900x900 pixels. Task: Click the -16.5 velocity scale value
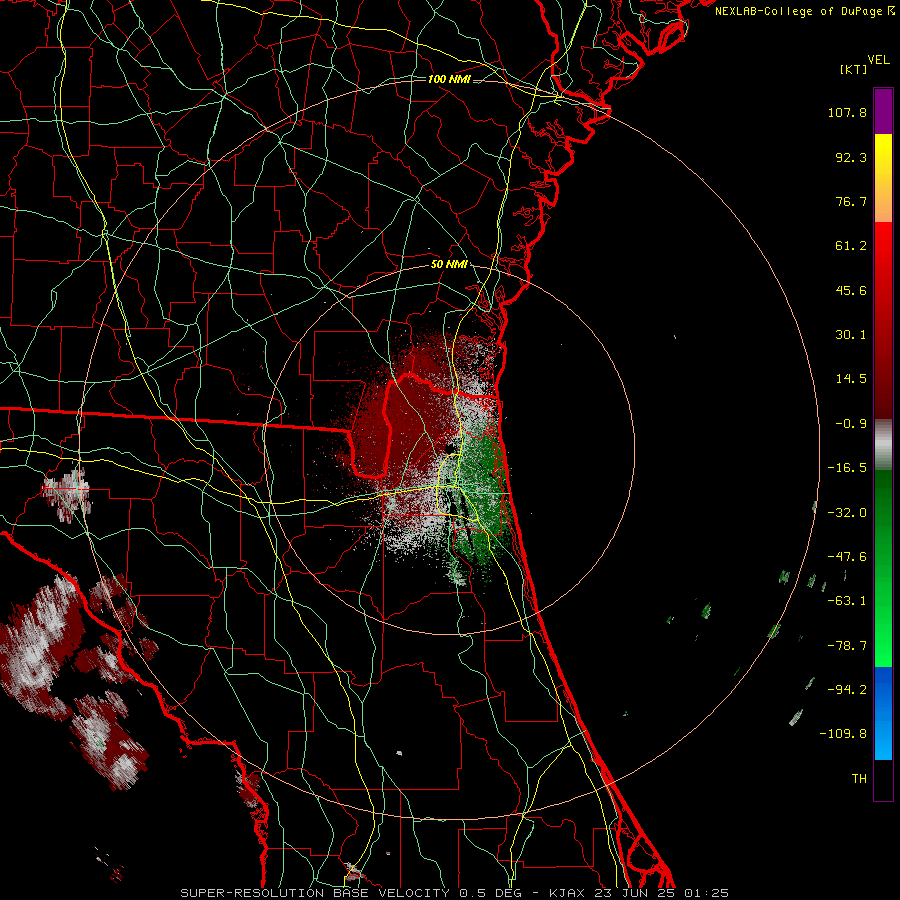click(x=847, y=468)
